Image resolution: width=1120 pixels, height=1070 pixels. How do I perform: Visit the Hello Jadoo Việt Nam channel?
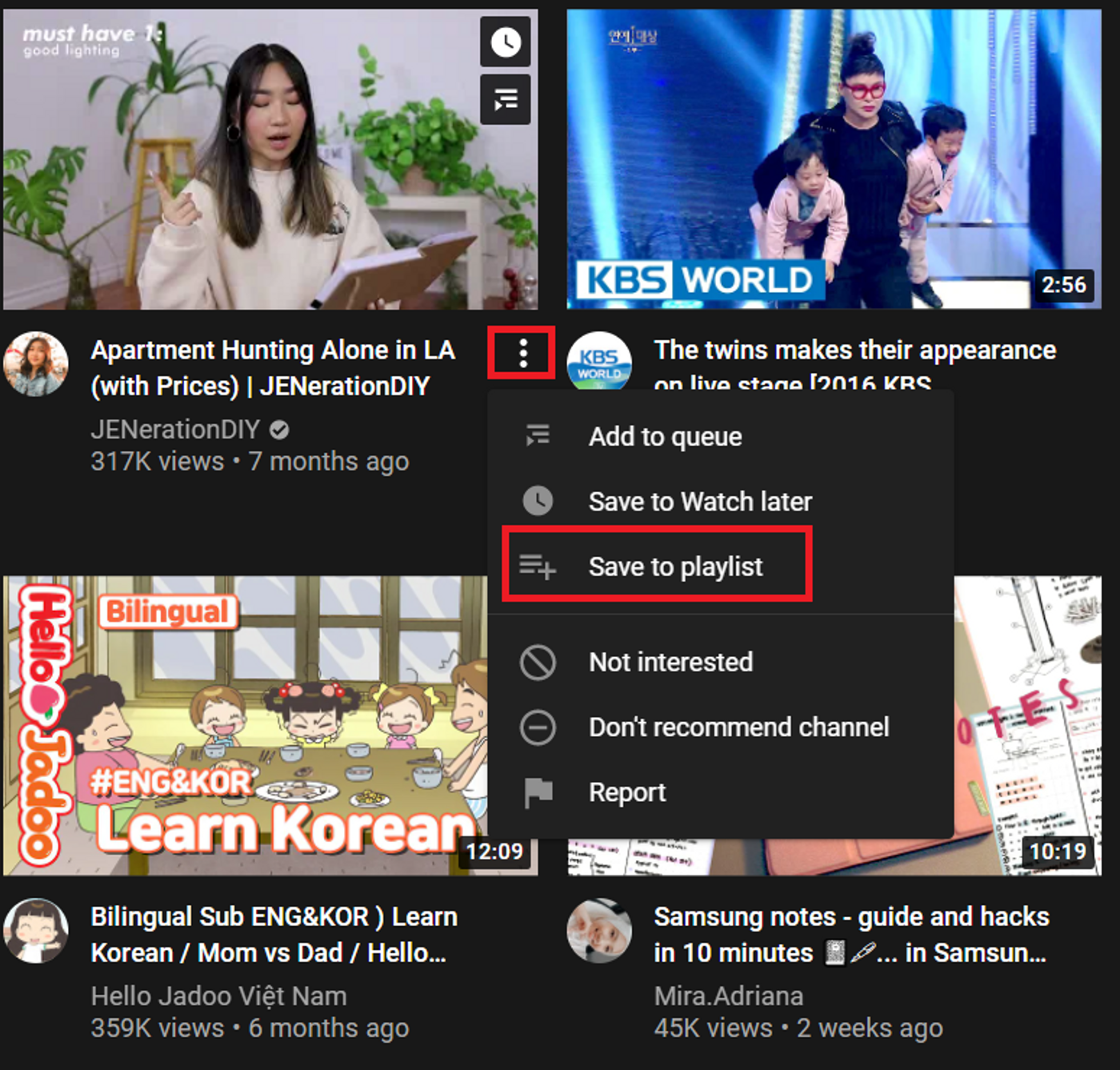218,996
